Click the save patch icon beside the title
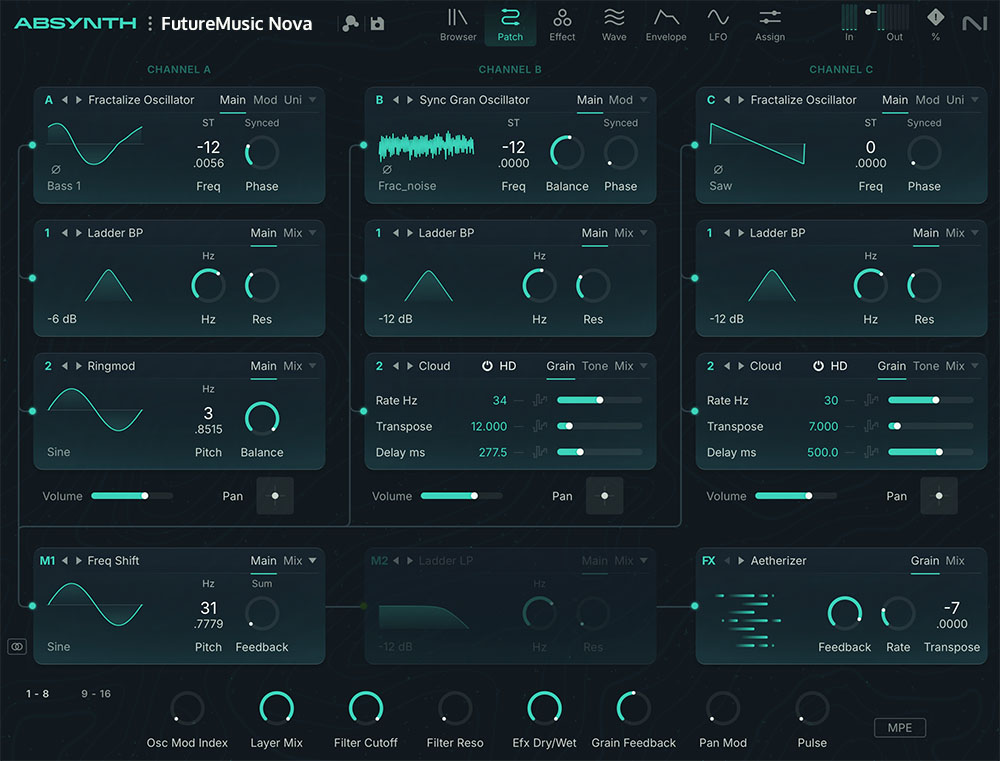1000x761 pixels. 377,22
